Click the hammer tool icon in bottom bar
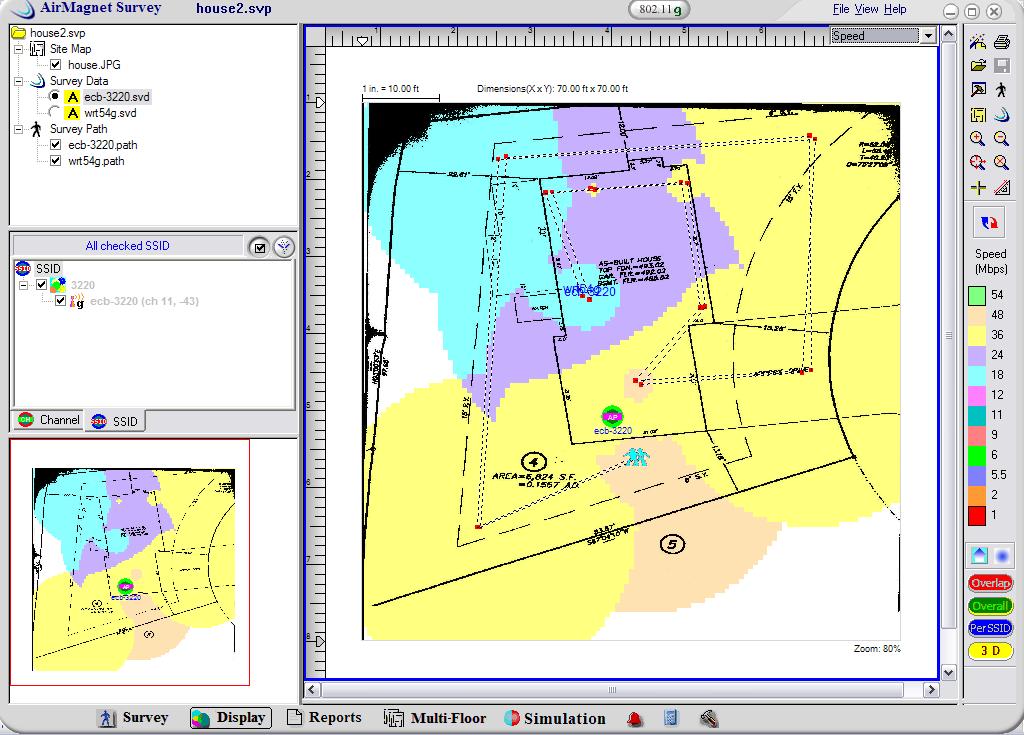 coord(709,719)
